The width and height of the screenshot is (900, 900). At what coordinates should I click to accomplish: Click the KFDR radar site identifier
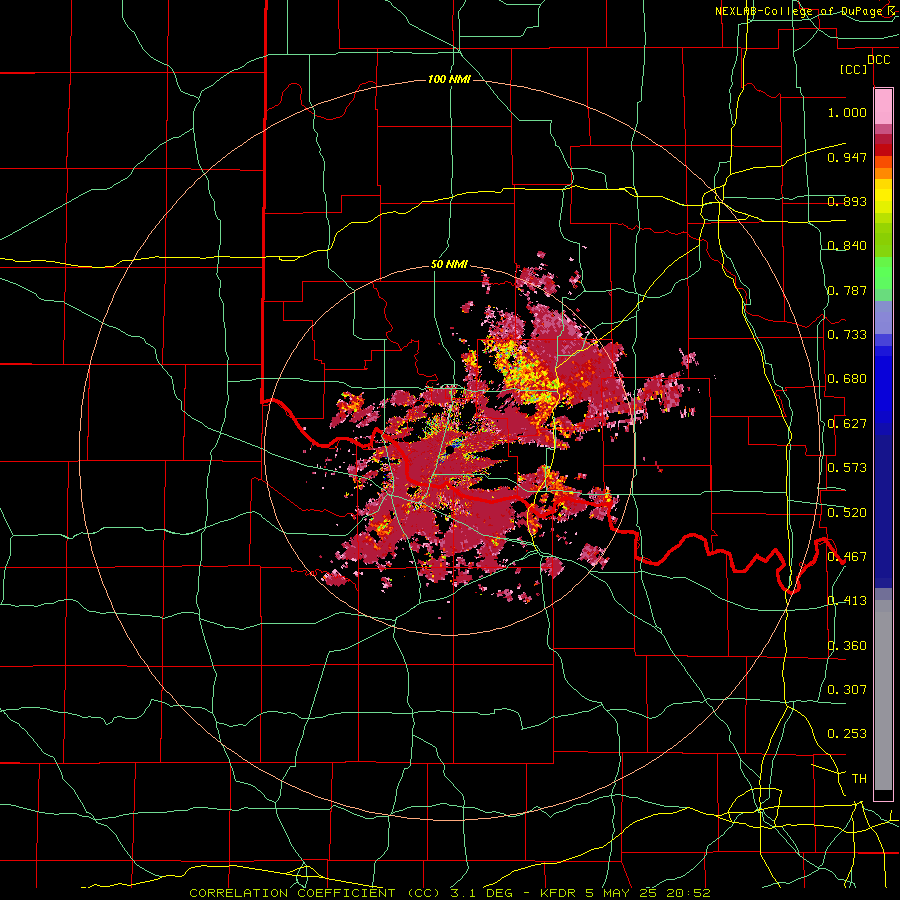[560, 893]
